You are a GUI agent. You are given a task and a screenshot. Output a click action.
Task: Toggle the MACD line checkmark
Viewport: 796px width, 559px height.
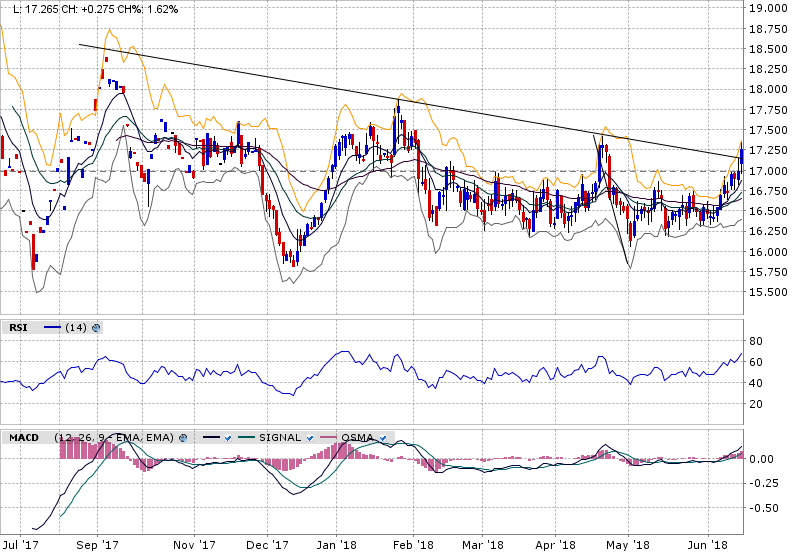[x=229, y=438]
